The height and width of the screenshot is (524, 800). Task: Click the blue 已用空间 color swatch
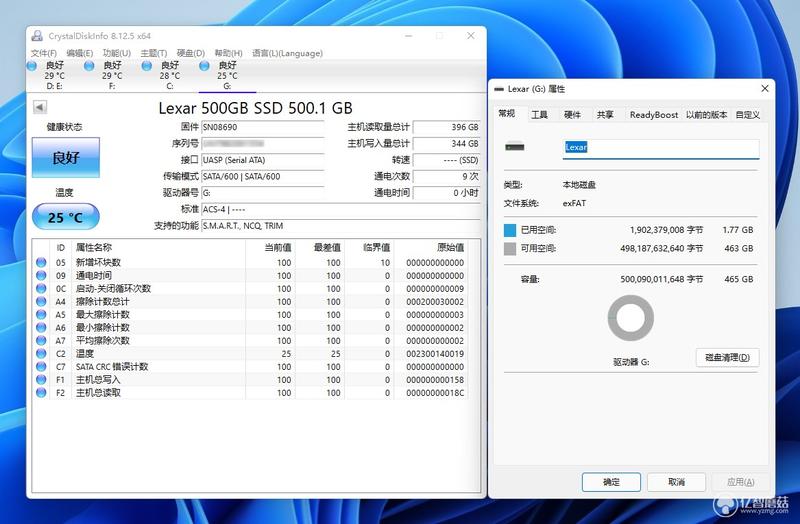point(510,230)
